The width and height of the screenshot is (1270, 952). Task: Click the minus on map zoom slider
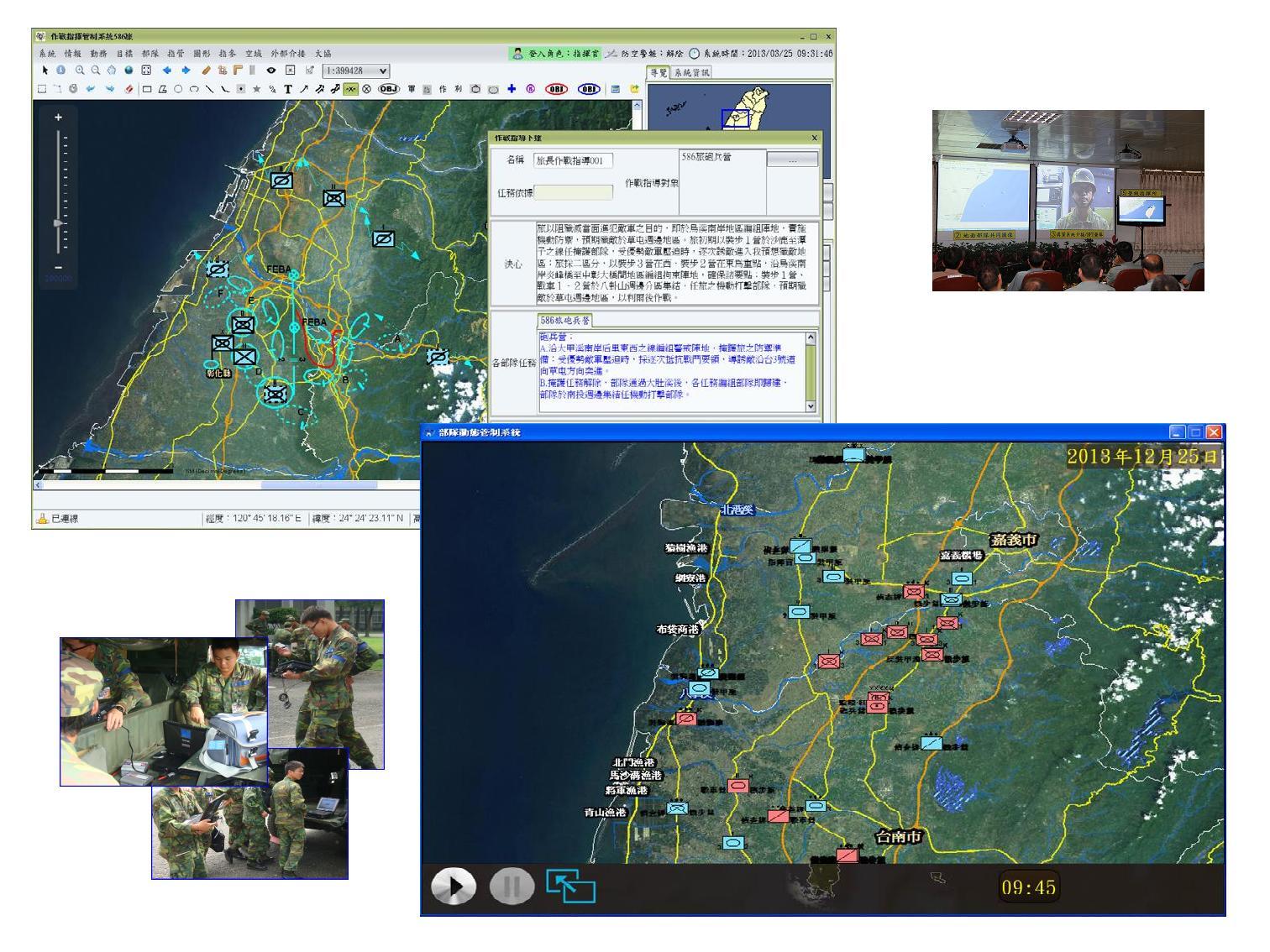click(58, 266)
